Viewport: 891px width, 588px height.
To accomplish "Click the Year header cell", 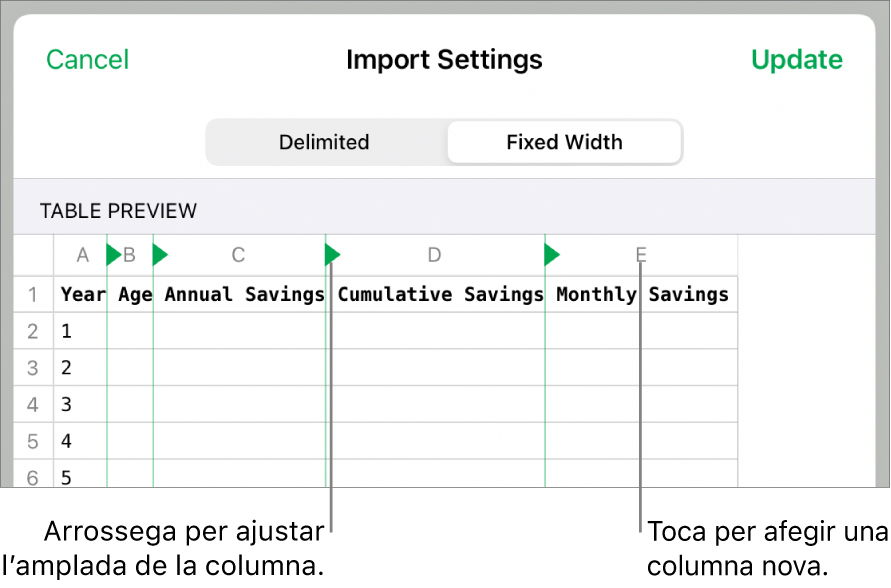I will tap(82, 295).
